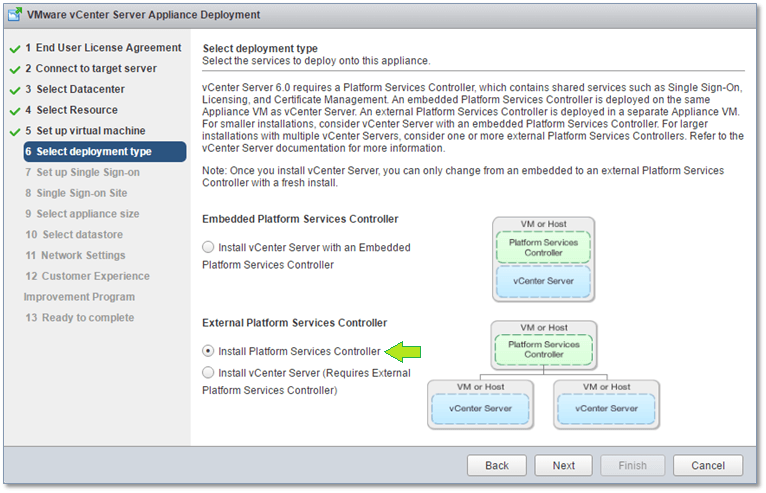Click step 13 Ready to complete
766x493 pixels.
pos(80,318)
